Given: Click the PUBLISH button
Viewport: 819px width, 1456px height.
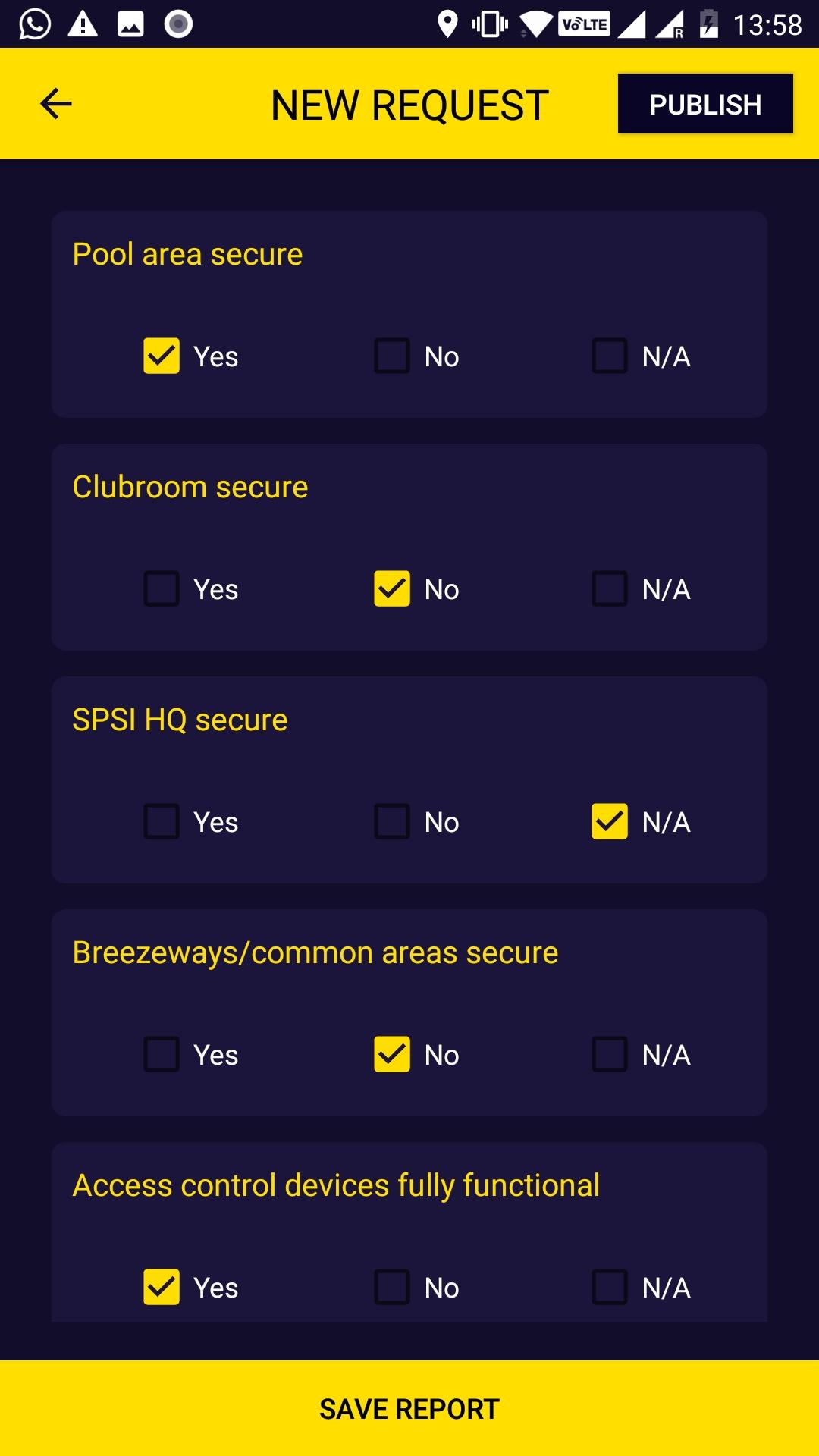Looking at the screenshot, I should (x=705, y=104).
